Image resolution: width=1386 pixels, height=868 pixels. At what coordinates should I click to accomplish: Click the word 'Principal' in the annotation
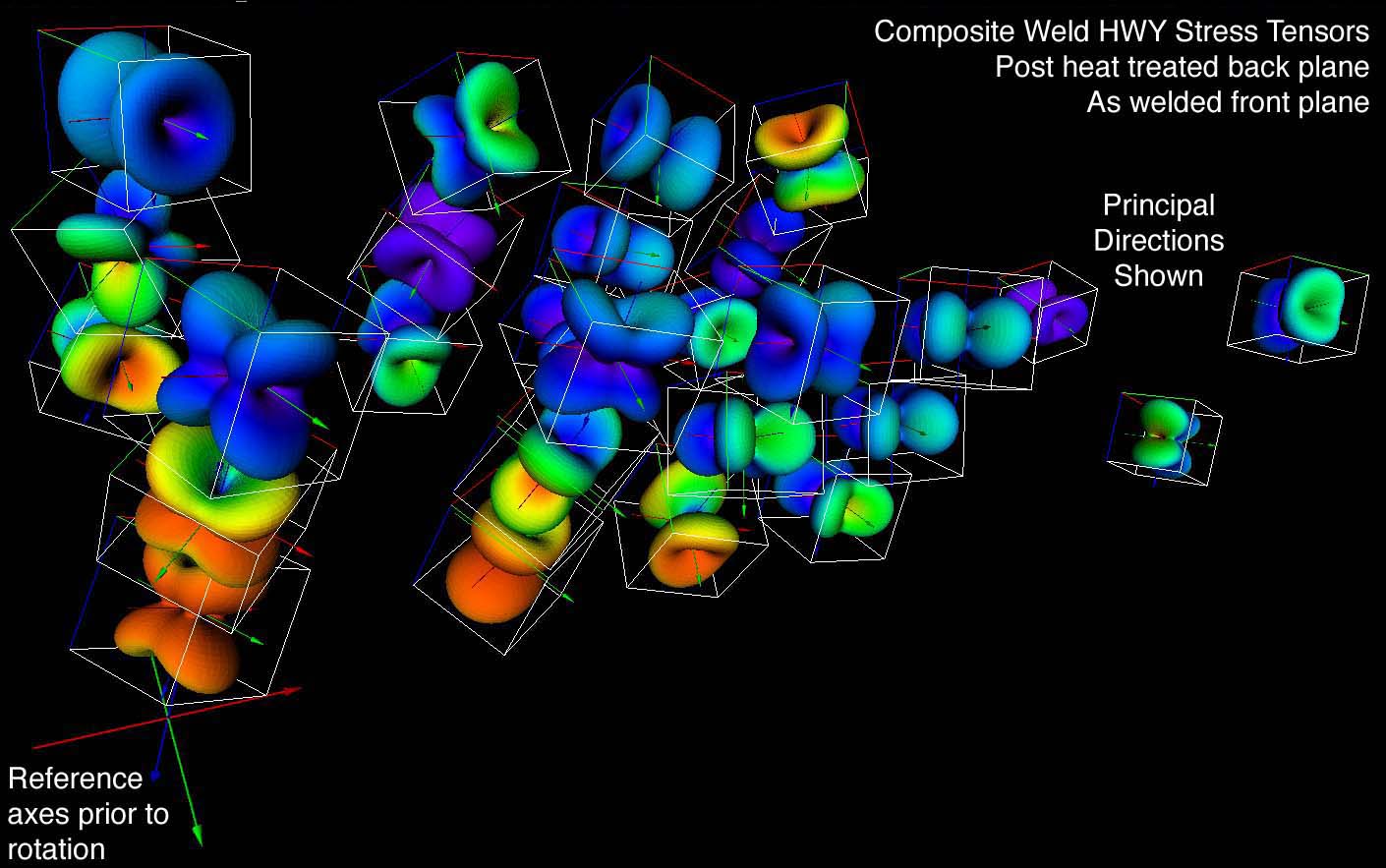(x=1159, y=205)
